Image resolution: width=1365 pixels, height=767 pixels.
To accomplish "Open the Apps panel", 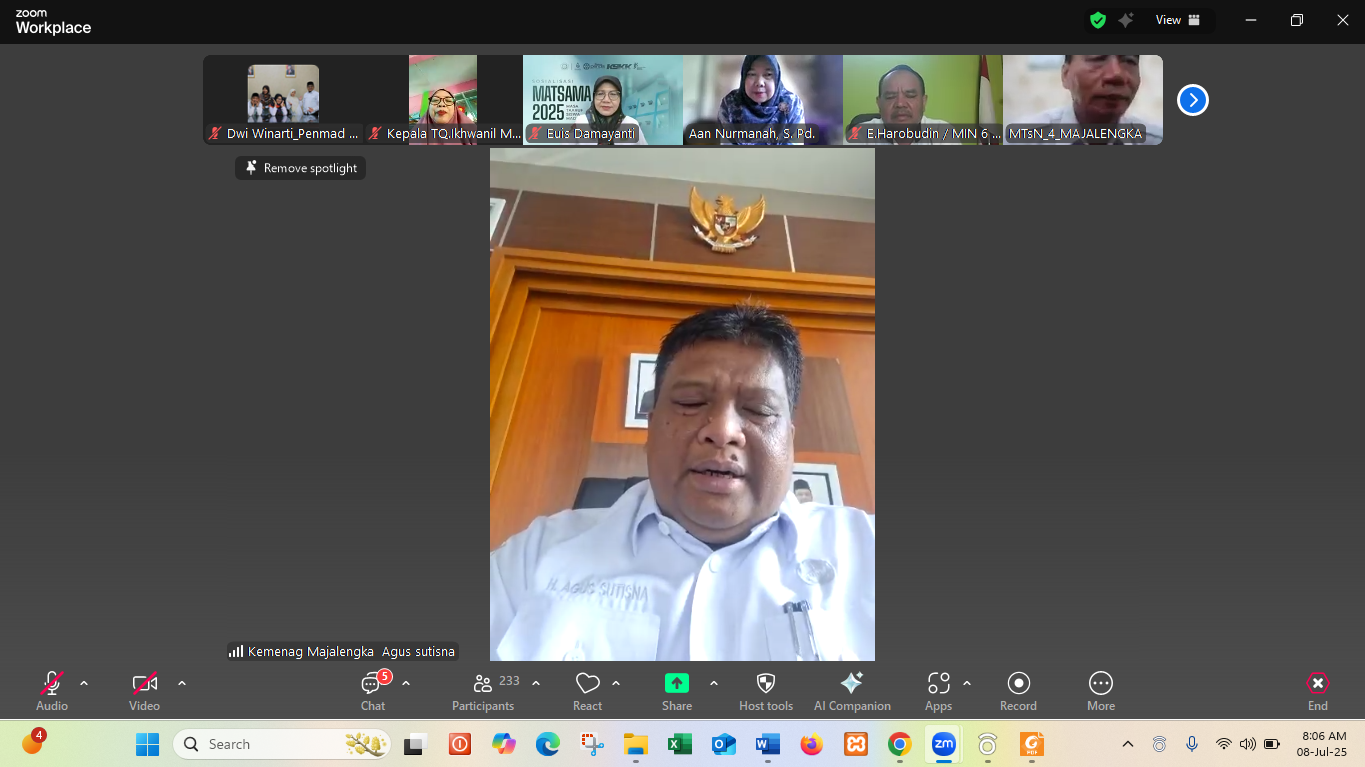I will tap(938, 690).
